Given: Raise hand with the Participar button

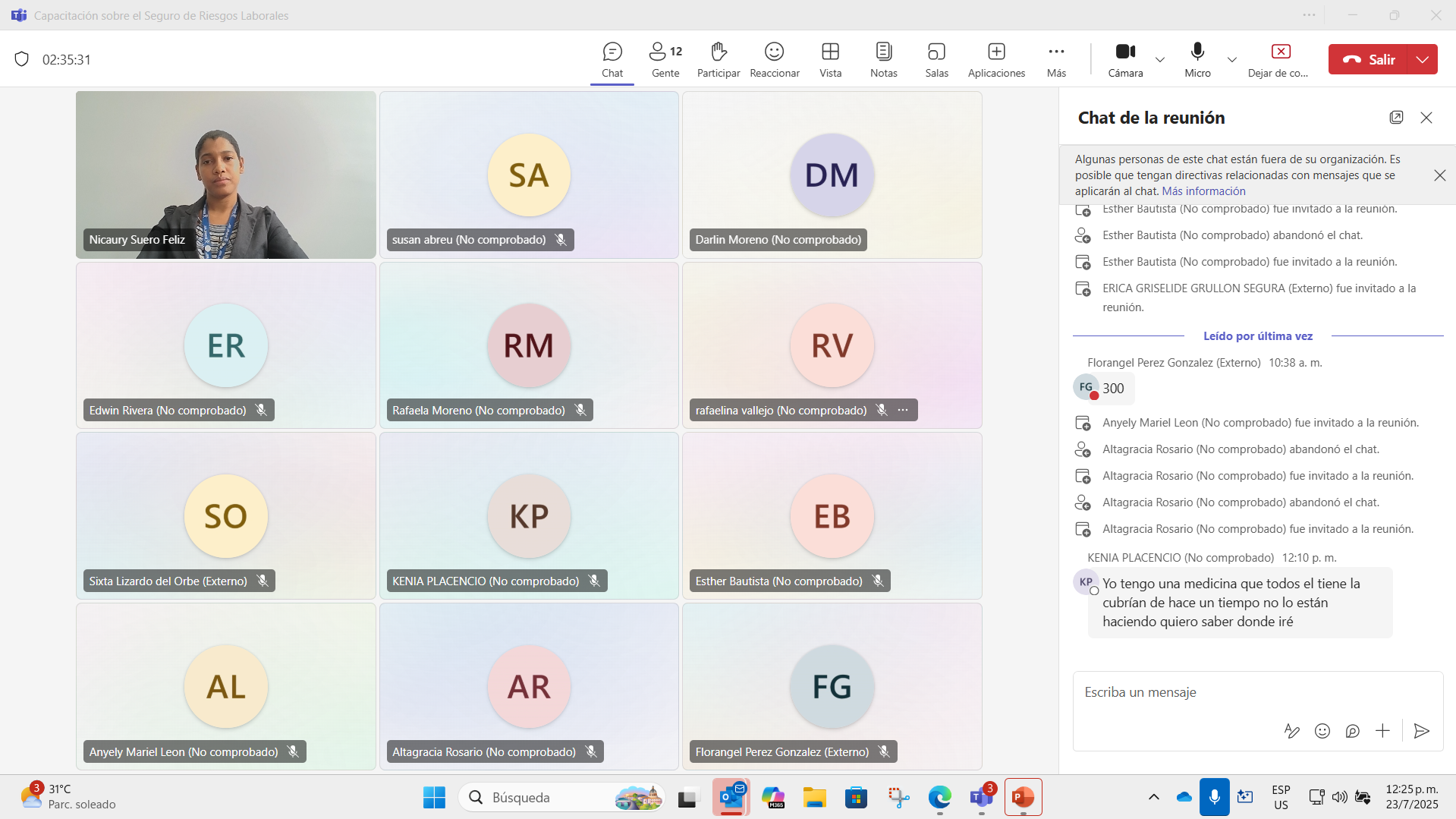Looking at the screenshot, I should [718, 59].
